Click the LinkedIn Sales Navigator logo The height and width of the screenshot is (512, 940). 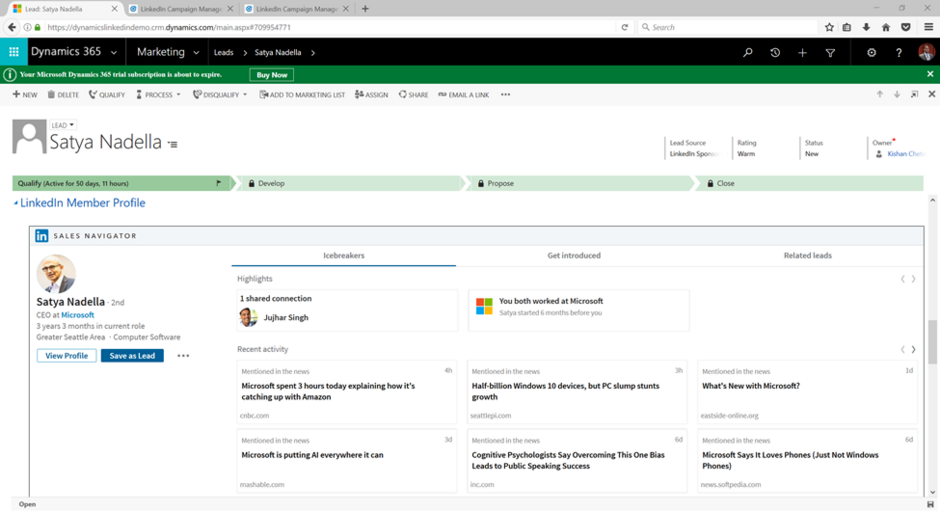coord(41,236)
